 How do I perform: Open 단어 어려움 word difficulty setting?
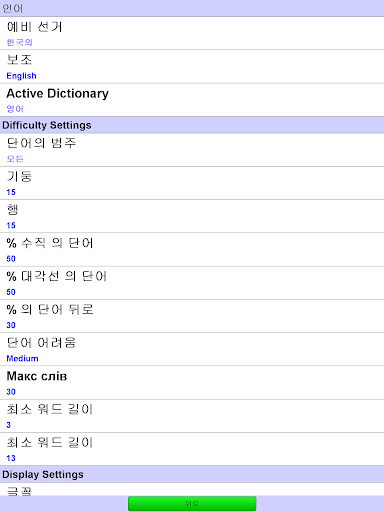tap(192, 349)
